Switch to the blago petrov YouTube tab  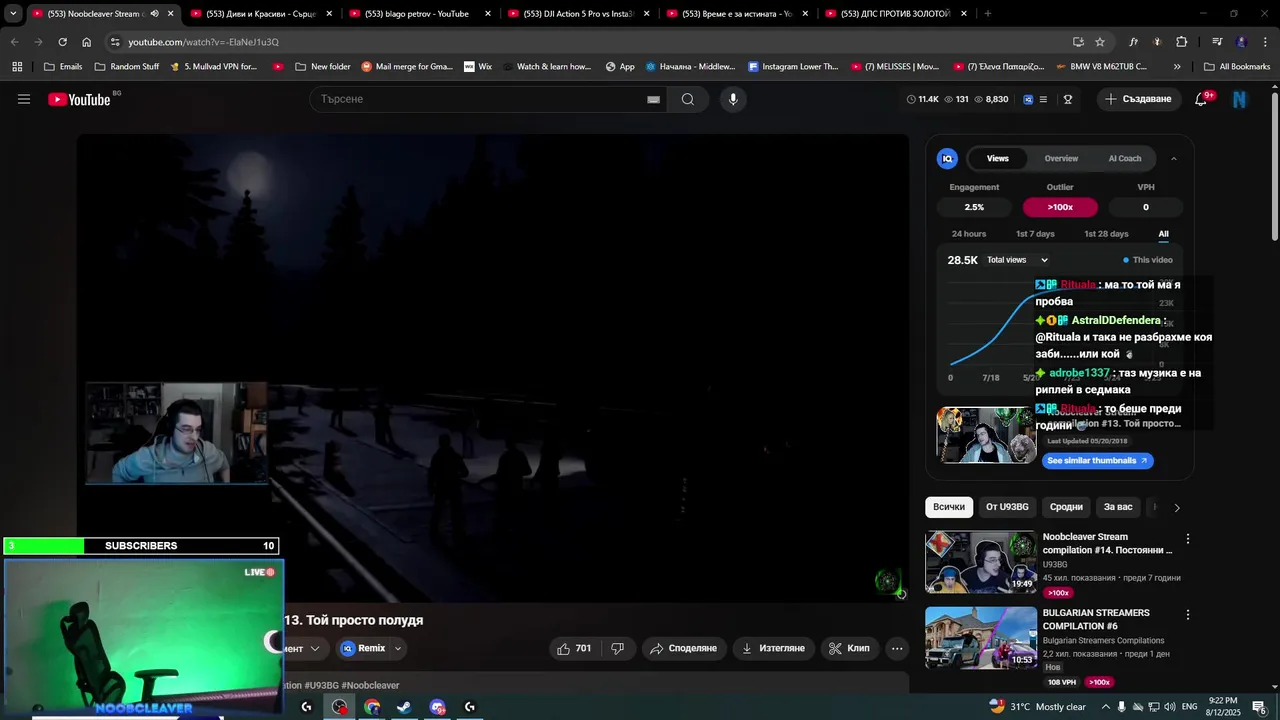(420, 14)
